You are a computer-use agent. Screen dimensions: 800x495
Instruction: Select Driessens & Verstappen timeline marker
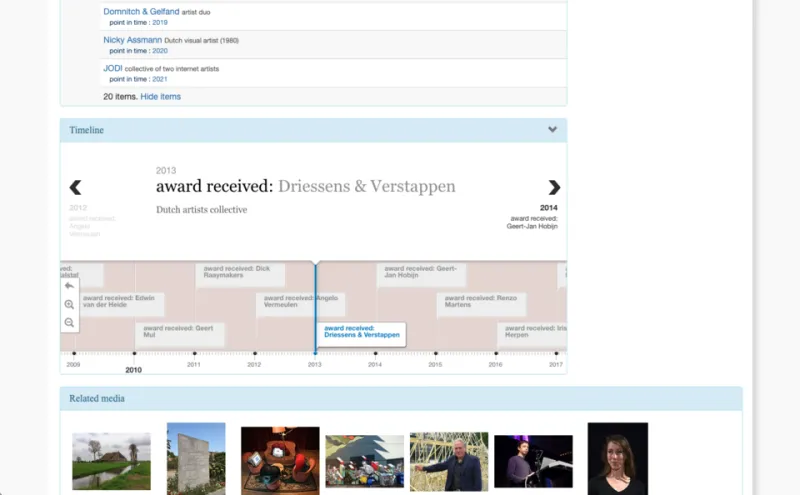362,334
